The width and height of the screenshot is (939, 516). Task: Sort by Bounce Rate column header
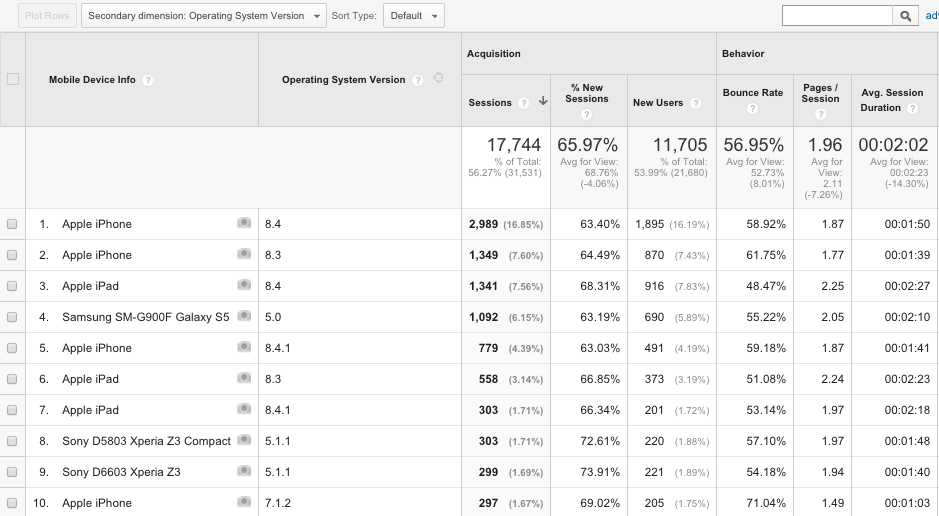[x=753, y=93]
